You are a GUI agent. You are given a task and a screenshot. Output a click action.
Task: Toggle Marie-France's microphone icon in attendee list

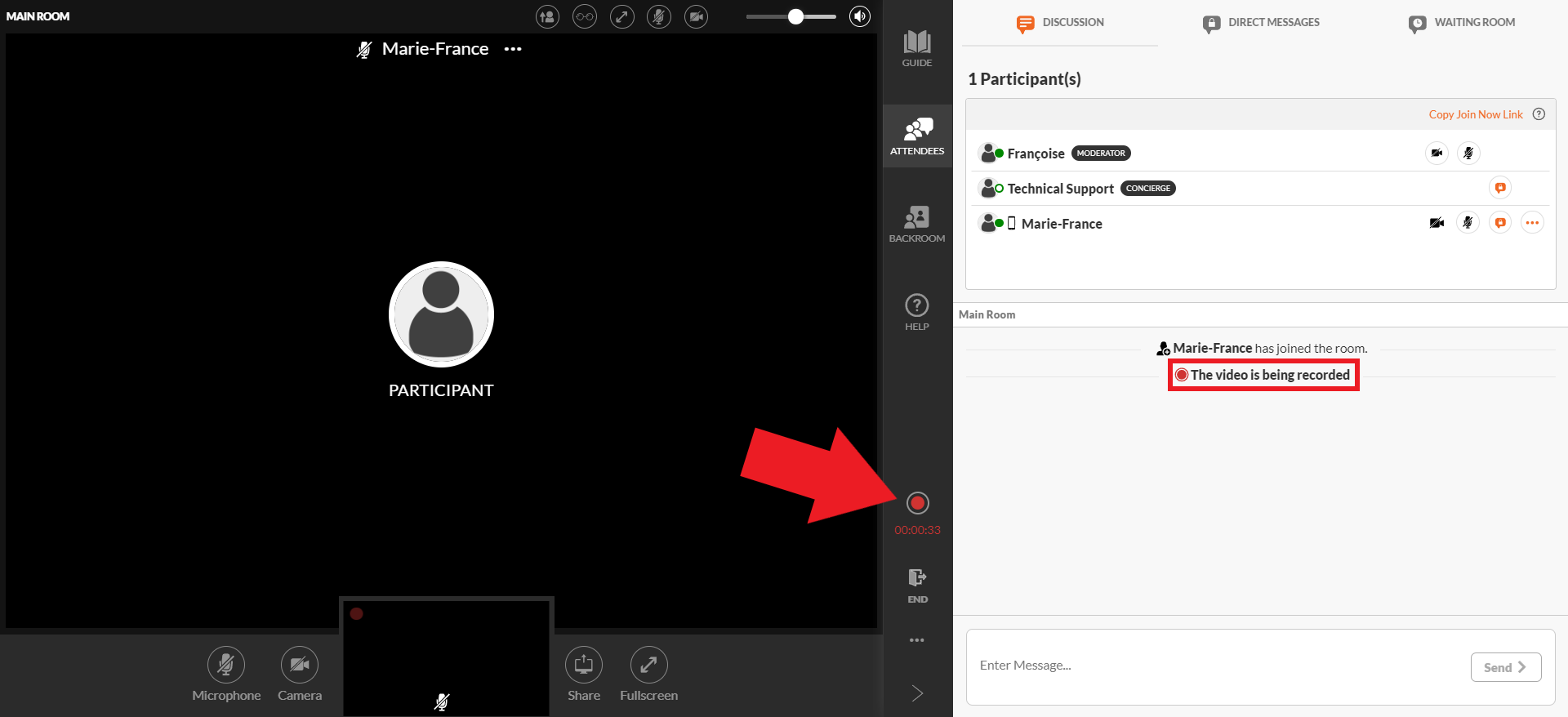[x=1468, y=222]
